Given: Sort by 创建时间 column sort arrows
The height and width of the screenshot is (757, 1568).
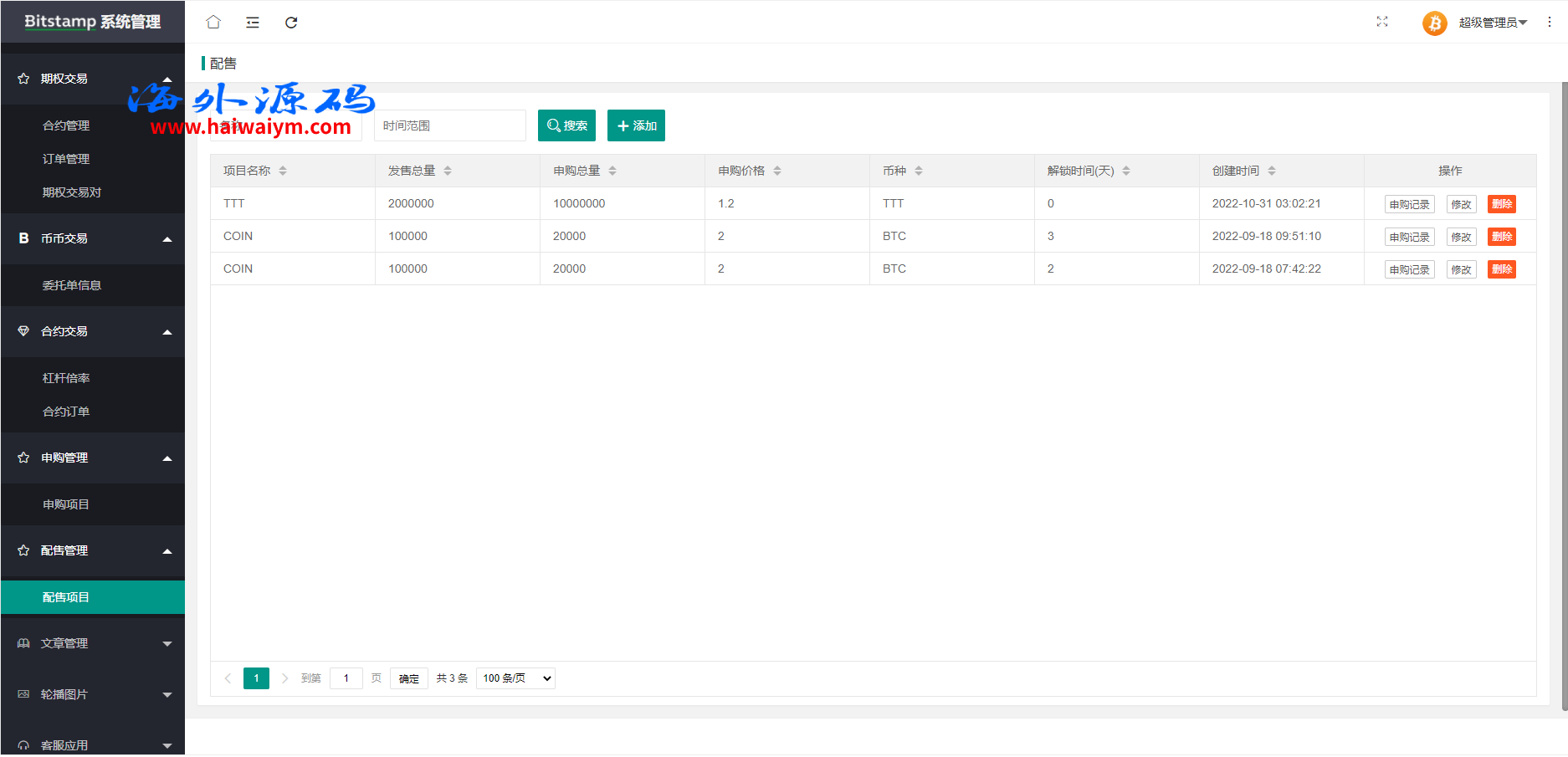Looking at the screenshot, I should 1272,171.
